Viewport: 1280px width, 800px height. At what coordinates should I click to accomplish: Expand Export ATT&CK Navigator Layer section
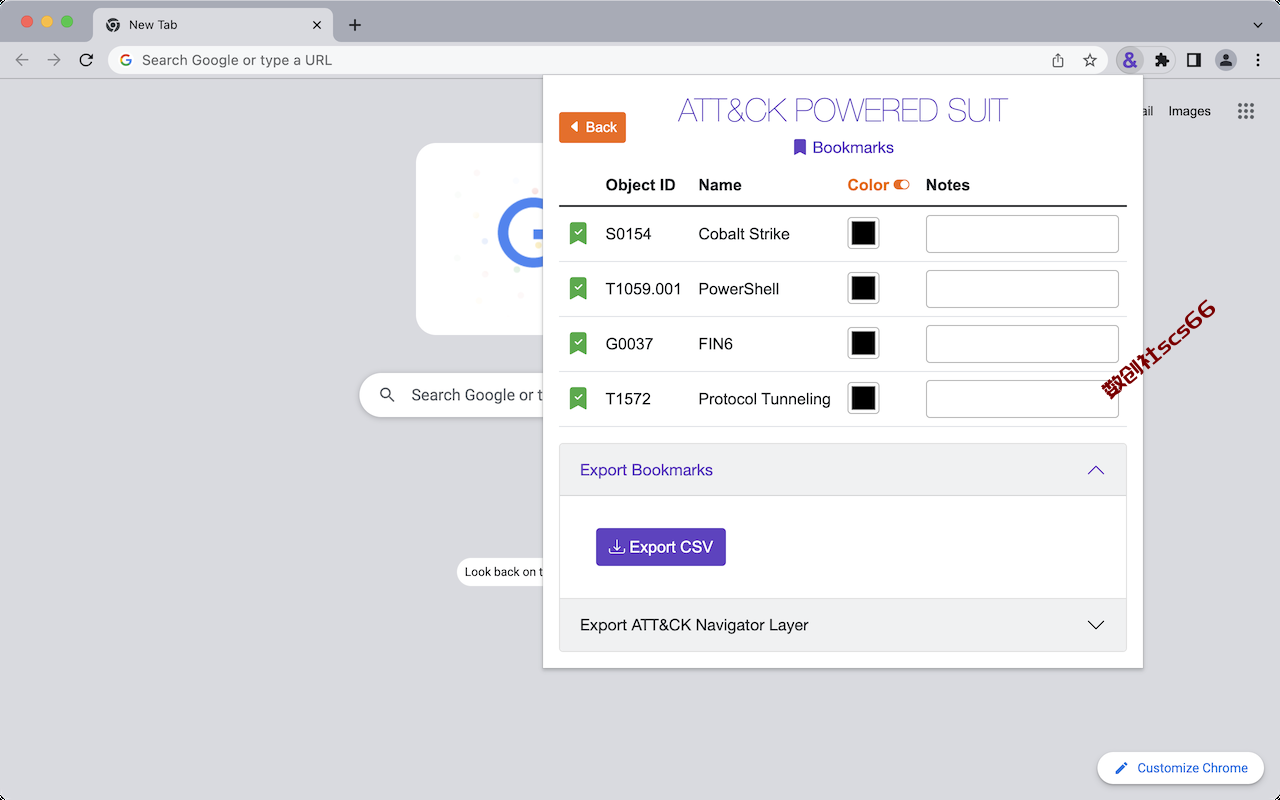coord(843,625)
